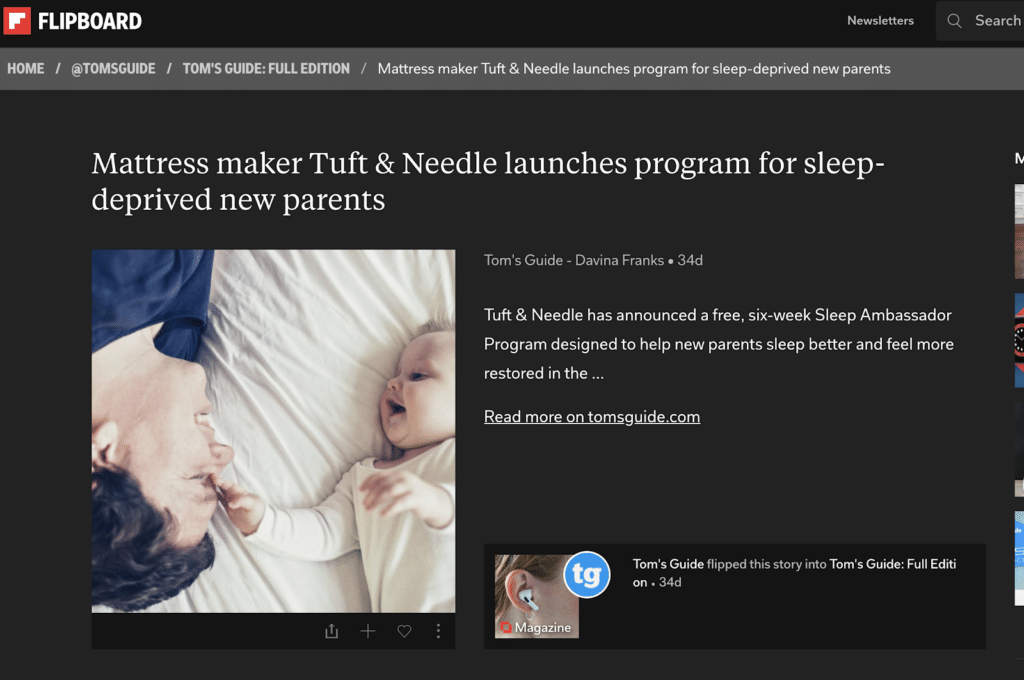Click Read more on tomsguide.com
The width and height of the screenshot is (1024, 680).
click(x=592, y=417)
